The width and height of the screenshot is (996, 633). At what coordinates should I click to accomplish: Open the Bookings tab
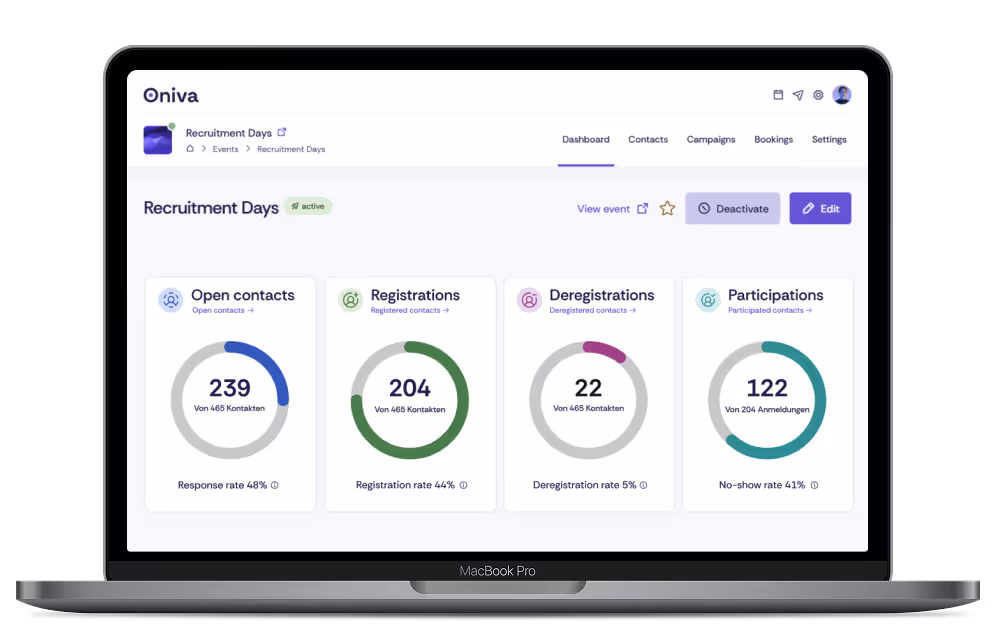(773, 140)
